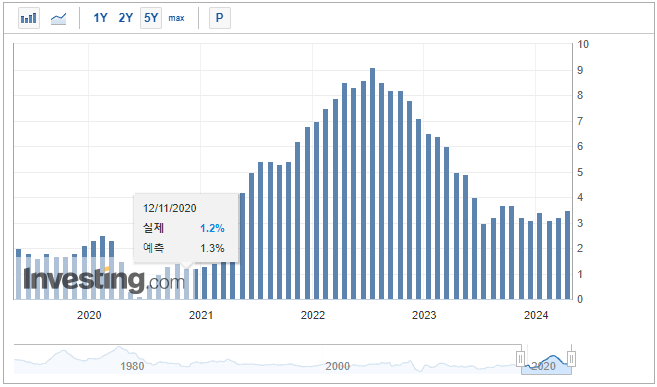Click the tallest bar near 9
The width and height of the screenshot is (657, 387).
(x=372, y=183)
